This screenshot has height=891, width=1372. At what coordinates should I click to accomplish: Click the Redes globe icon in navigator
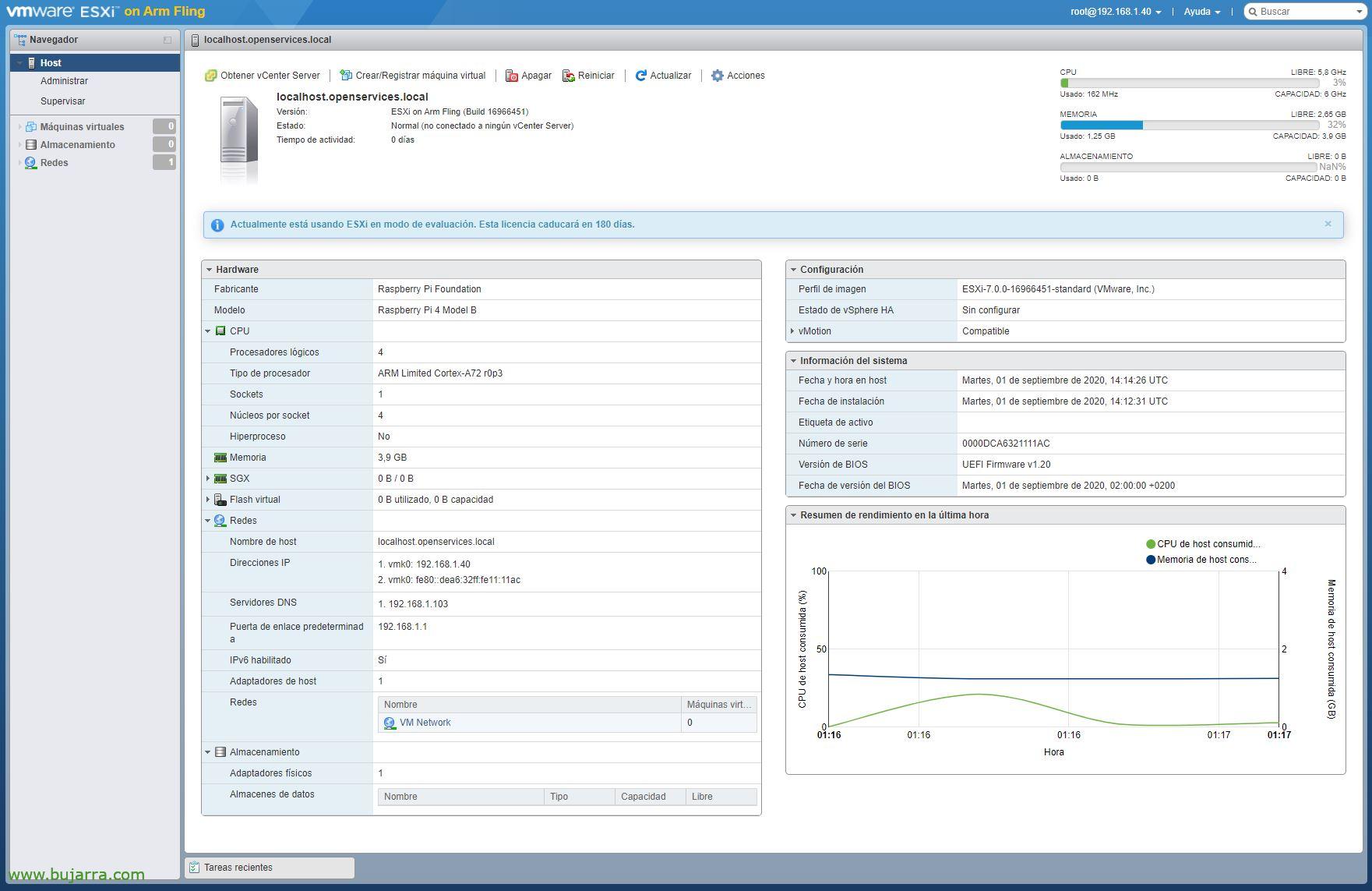tap(31, 163)
